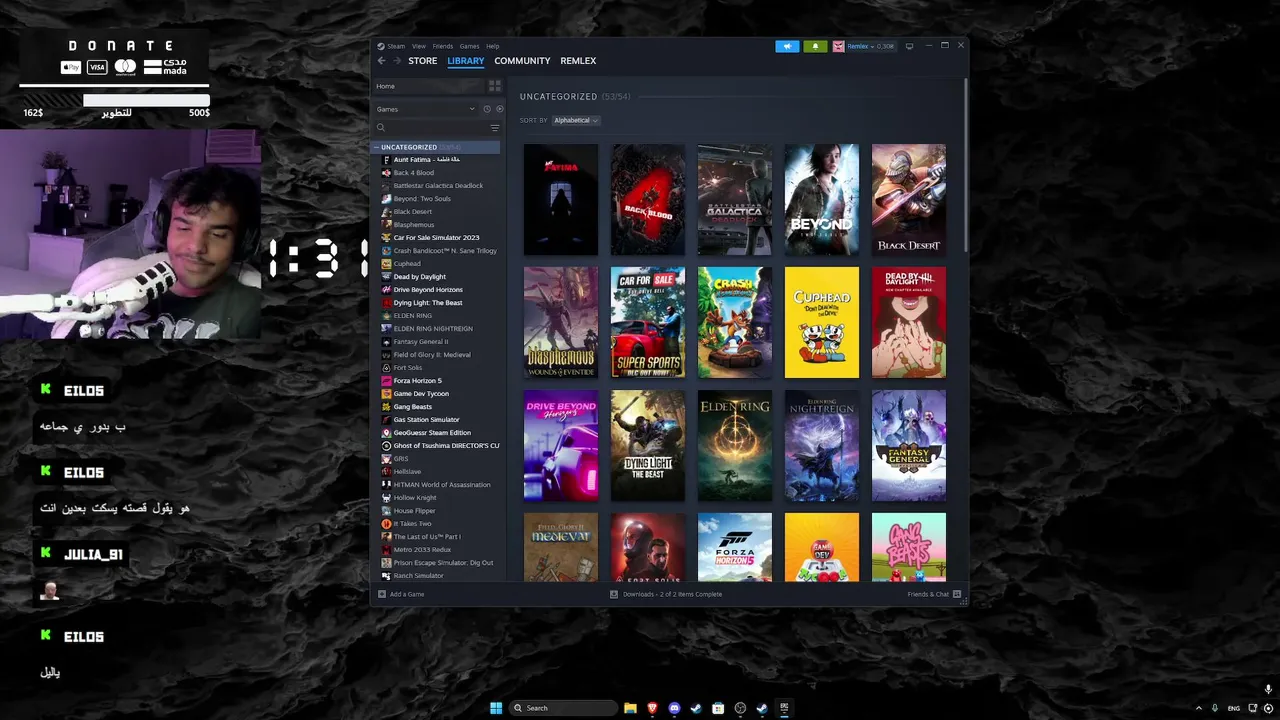Open Downloads – 2 of 2 Items Complete

672,594
